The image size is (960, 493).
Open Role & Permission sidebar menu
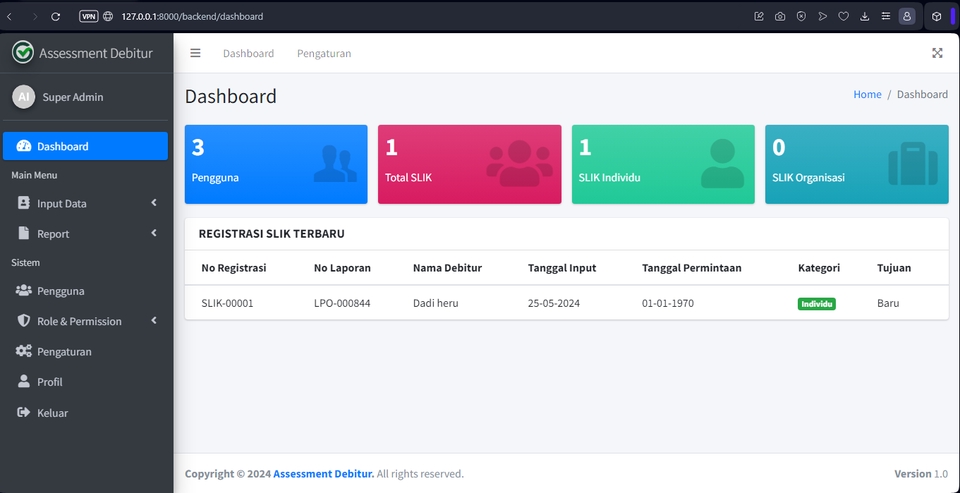(x=85, y=321)
